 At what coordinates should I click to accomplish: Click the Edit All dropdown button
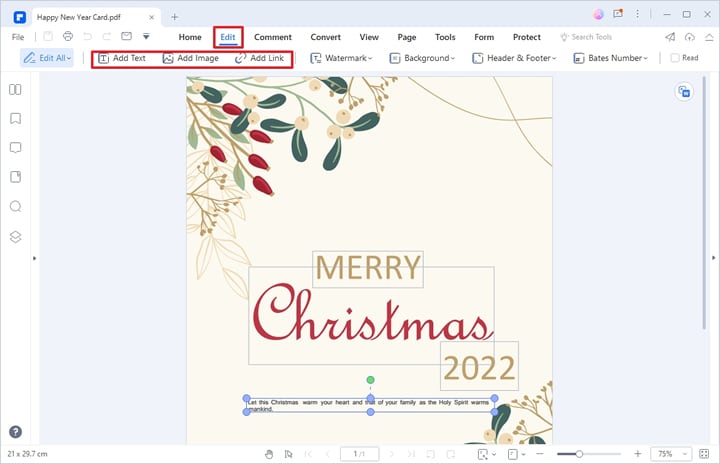[x=47, y=58]
